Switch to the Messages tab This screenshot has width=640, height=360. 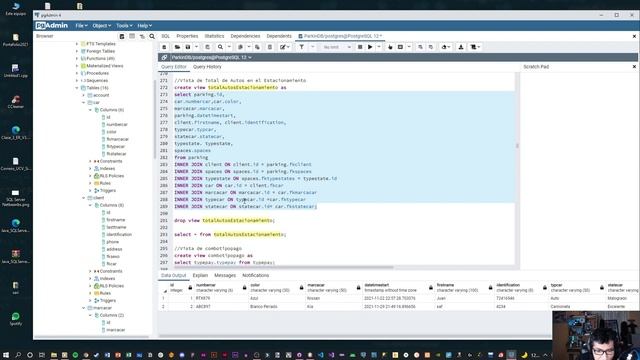click(x=225, y=276)
